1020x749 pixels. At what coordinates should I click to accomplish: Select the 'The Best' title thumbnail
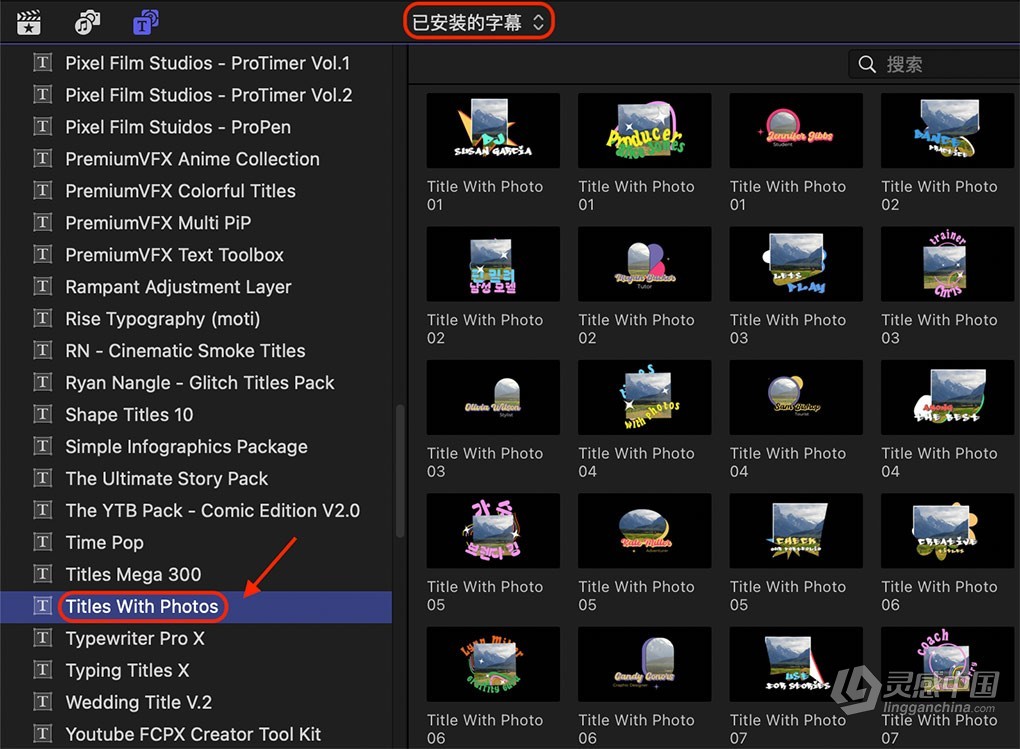[x=948, y=397]
